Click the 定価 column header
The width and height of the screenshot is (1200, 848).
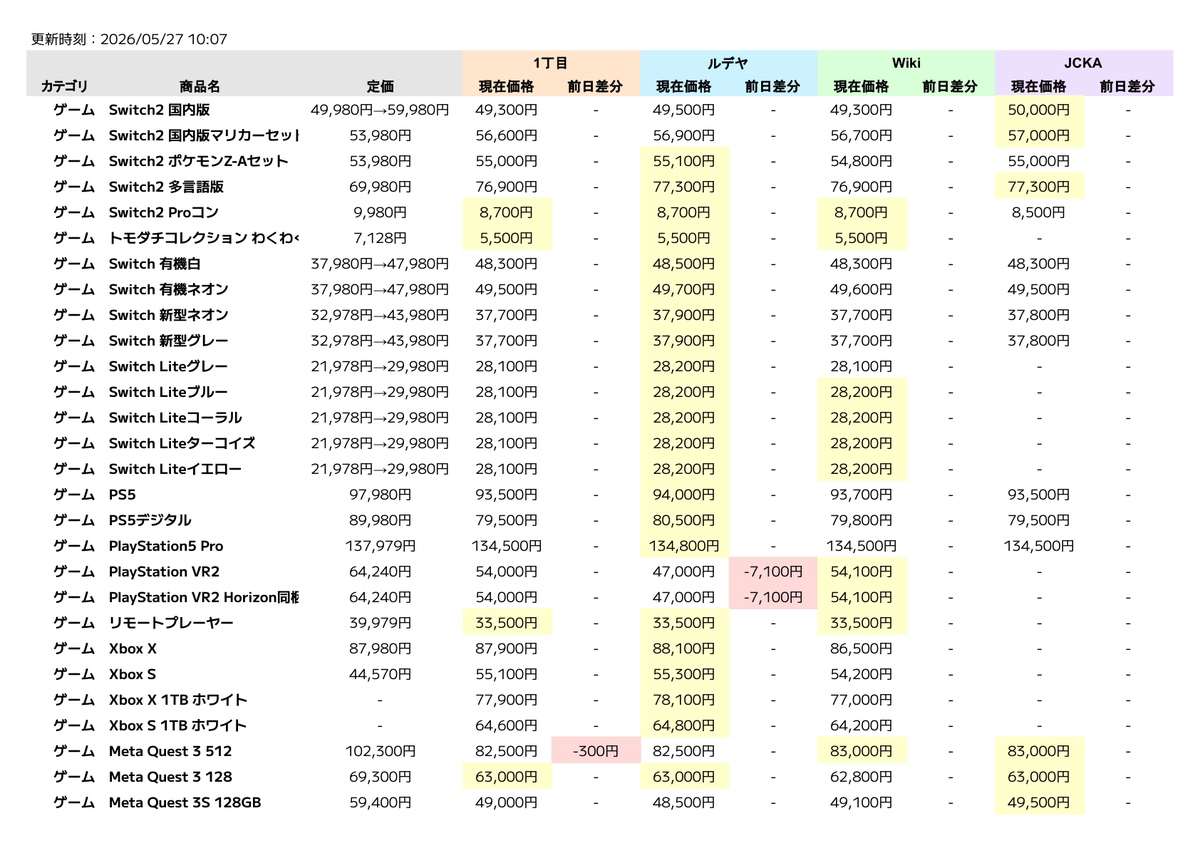[x=380, y=87]
